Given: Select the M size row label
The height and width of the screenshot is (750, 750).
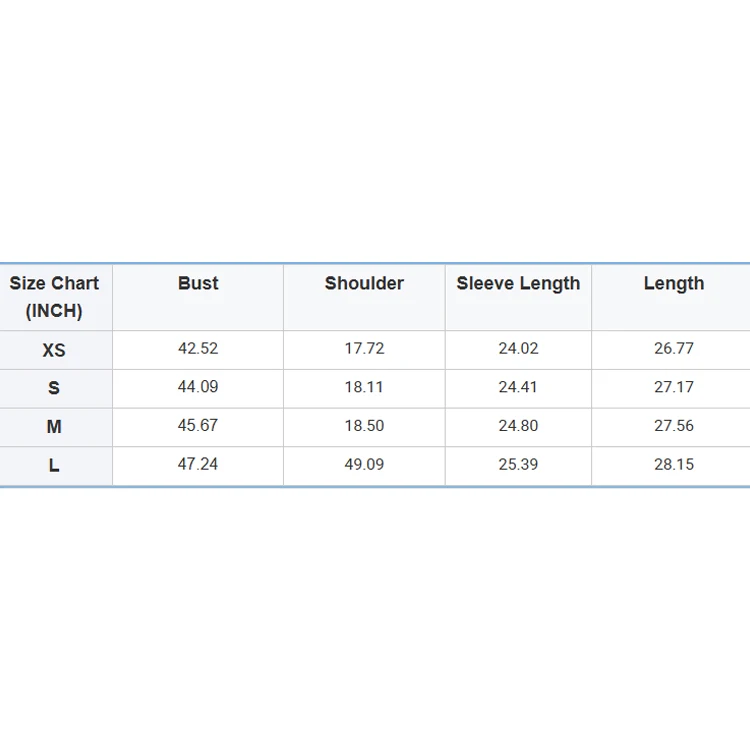Looking at the screenshot, I should (54, 427).
